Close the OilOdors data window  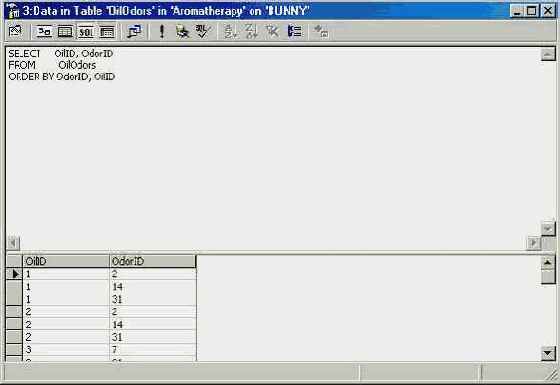coord(548,11)
